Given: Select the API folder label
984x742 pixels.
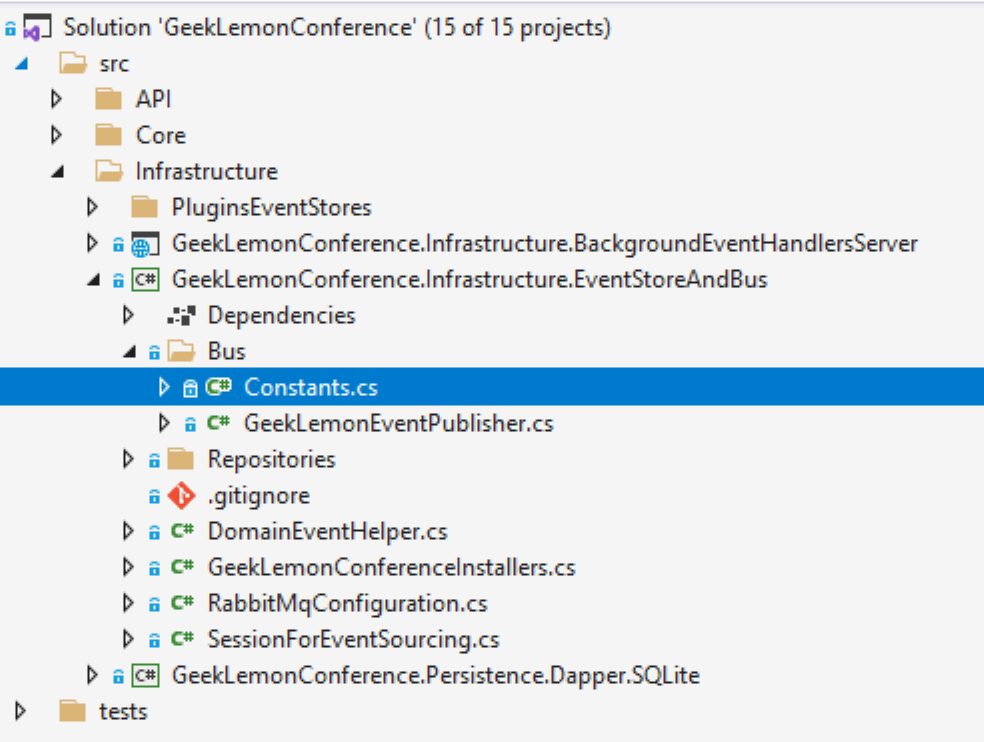Looking at the screenshot, I should point(153,99).
